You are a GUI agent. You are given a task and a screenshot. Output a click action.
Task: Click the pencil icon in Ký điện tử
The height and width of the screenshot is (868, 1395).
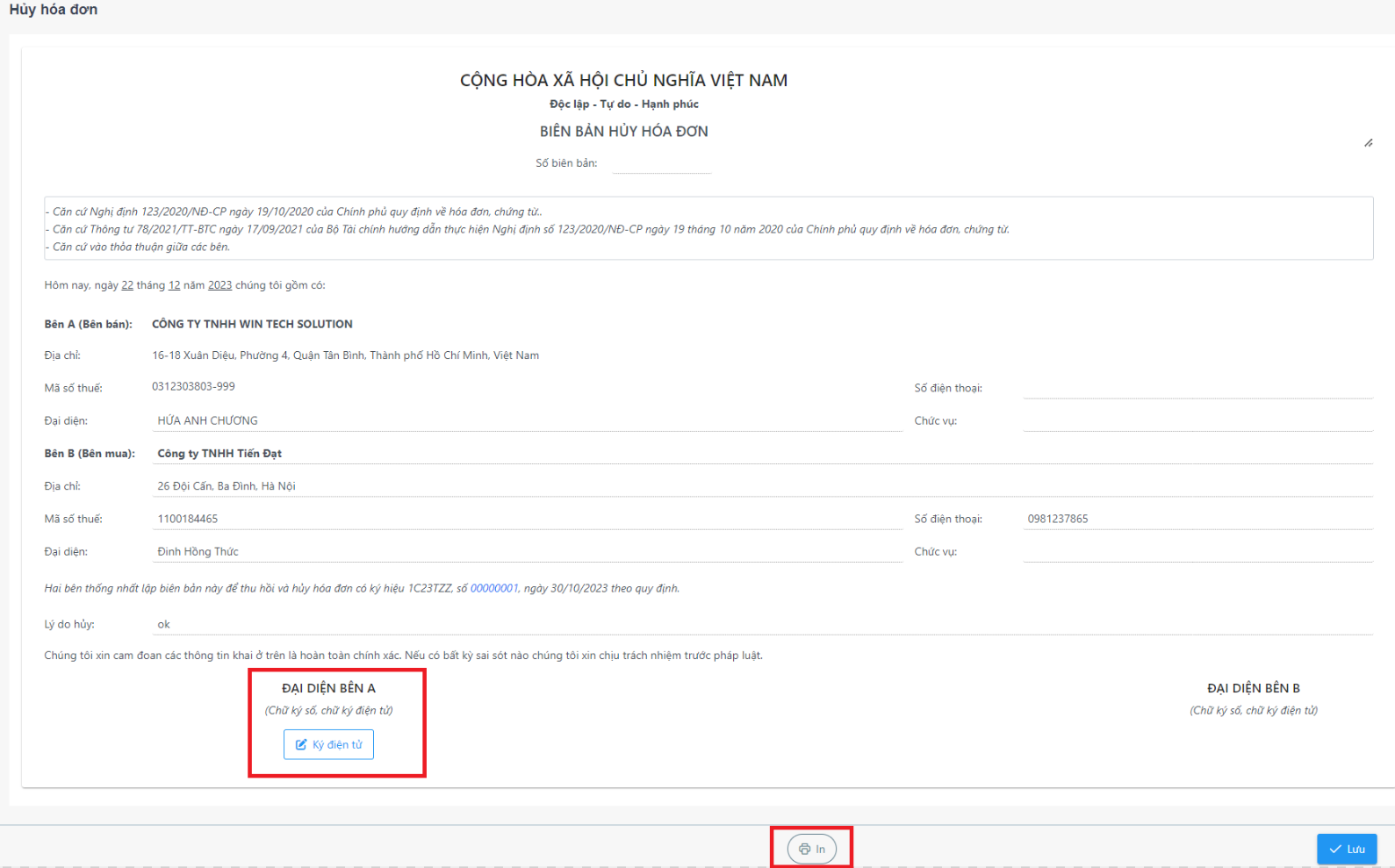pos(301,744)
